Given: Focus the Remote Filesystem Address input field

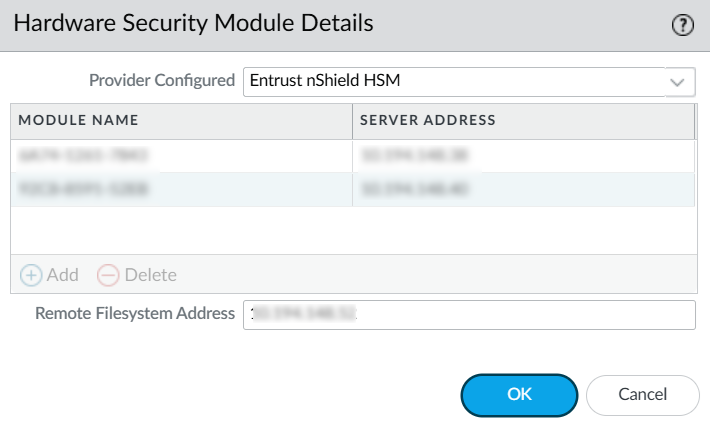Looking at the screenshot, I should pyautogui.click(x=468, y=314).
